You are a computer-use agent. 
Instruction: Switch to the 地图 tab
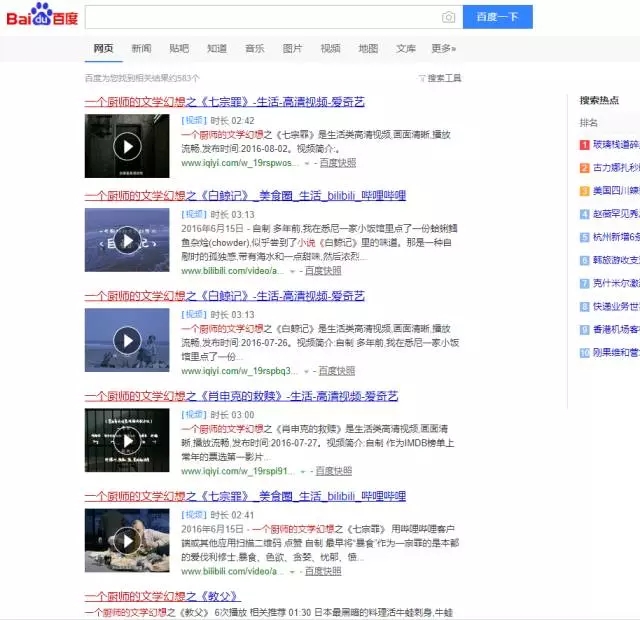coord(368,49)
